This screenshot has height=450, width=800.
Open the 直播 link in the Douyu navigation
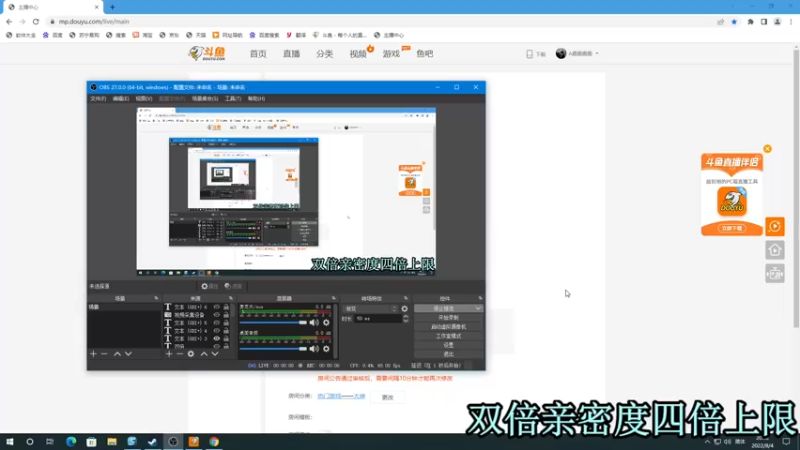[291, 54]
